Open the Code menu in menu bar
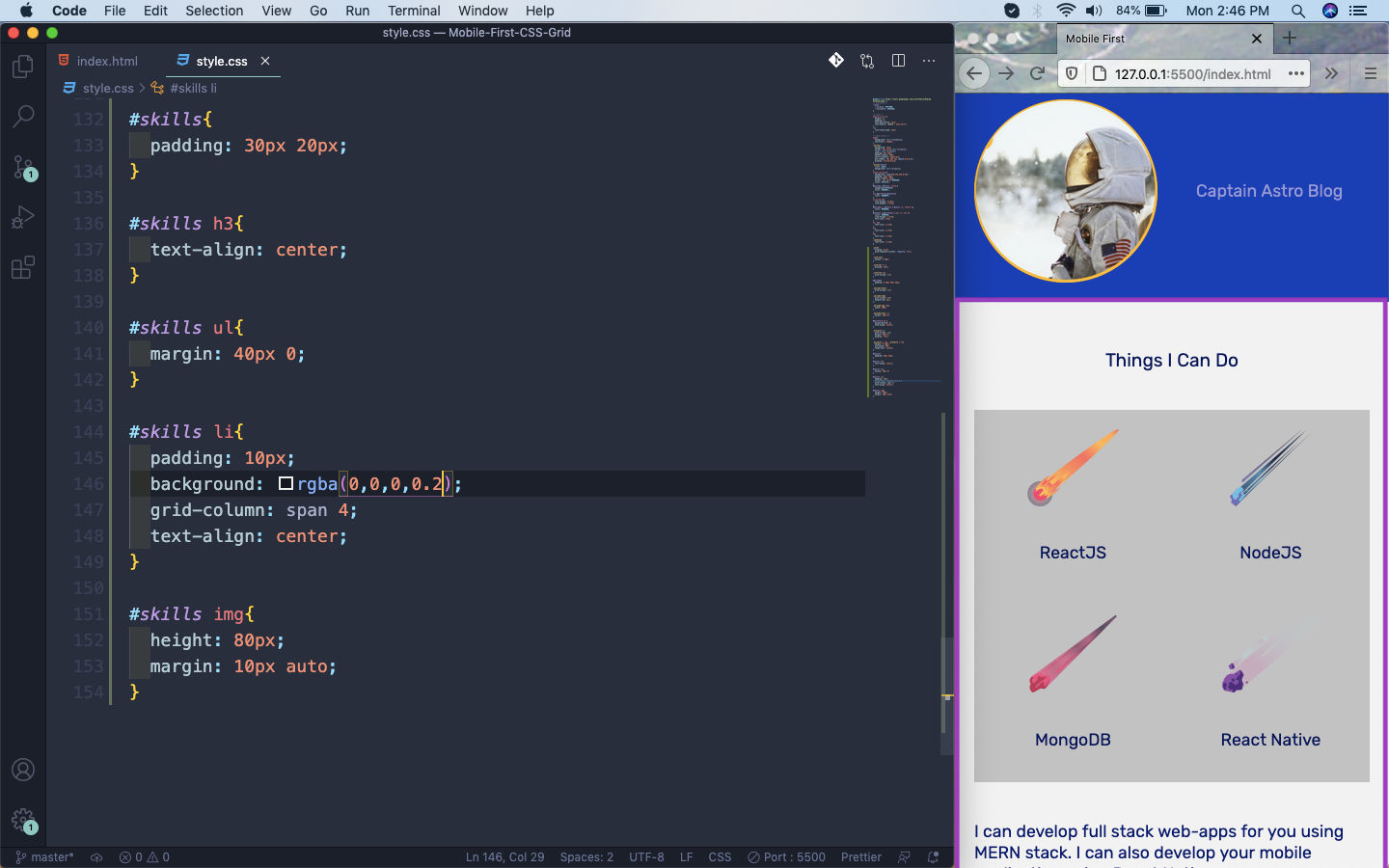Image resolution: width=1389 pixels, height=868 pixels. (x=68, y=11)
